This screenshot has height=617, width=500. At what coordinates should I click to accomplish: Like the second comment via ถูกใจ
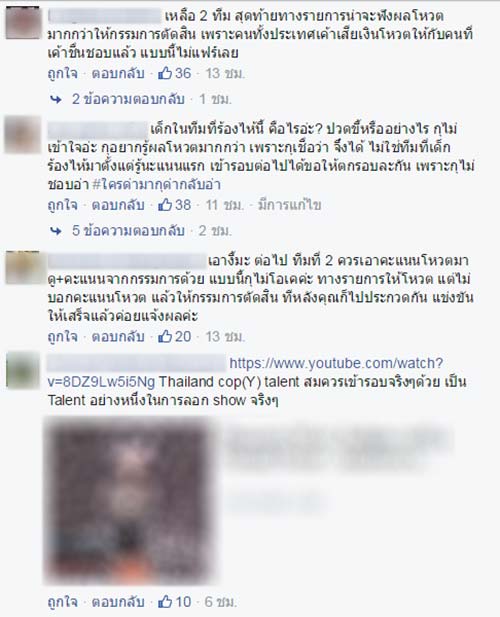[x=63, y=205]
